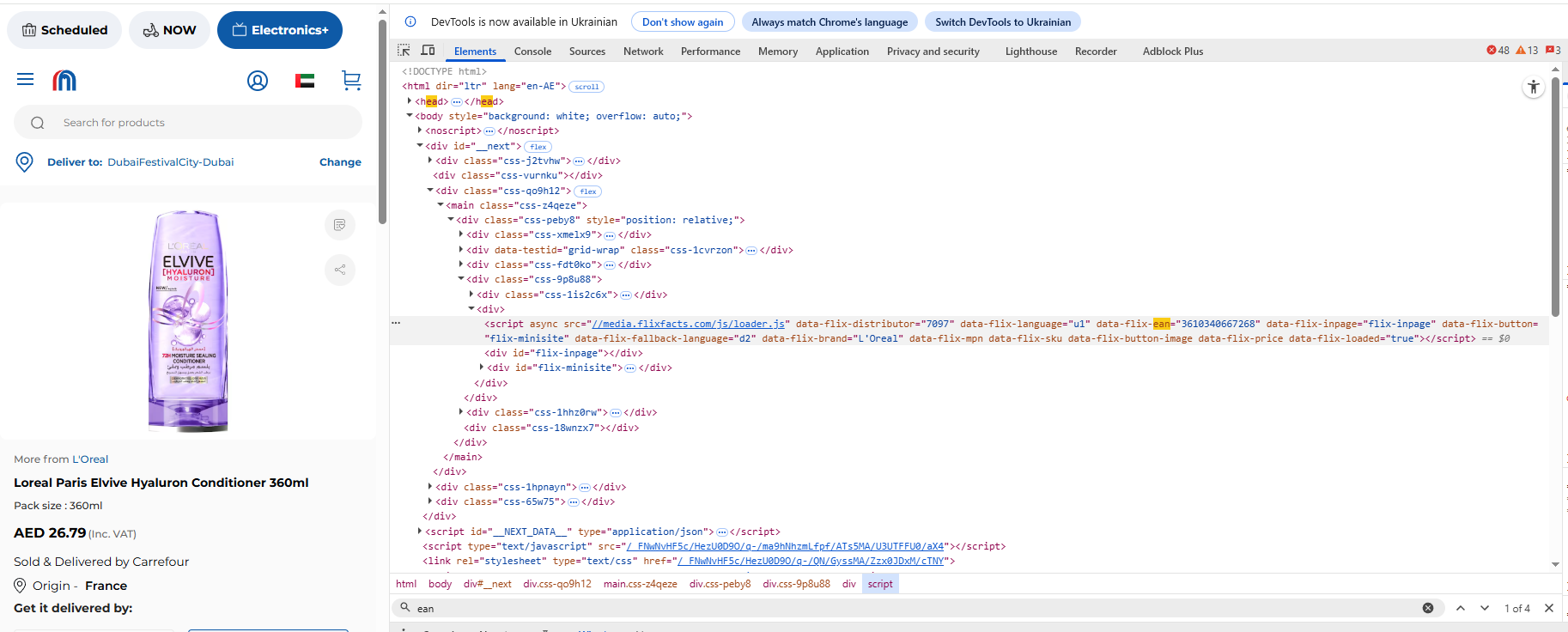Select the NOW delivery tab
Screen dimensions: 1568x632
click(x=169, y=30)
